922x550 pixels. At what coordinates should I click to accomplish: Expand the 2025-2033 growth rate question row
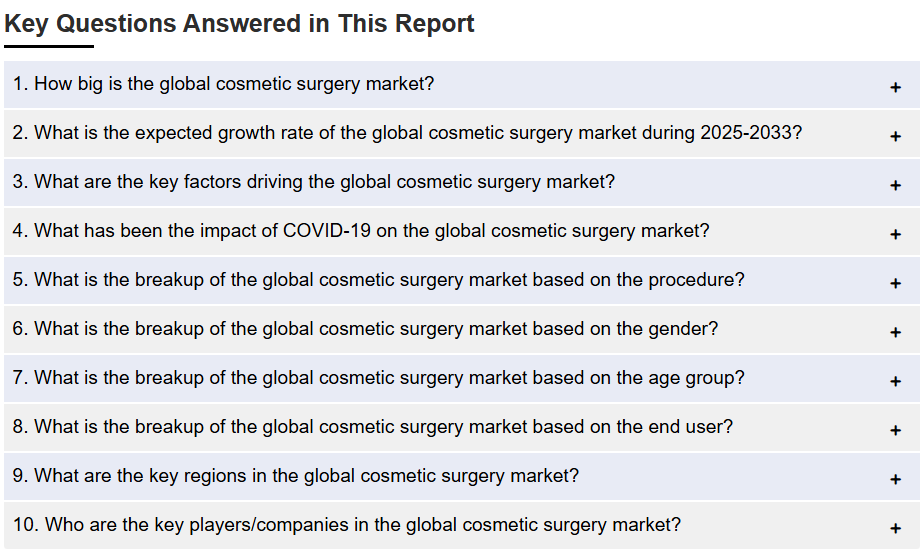click(462, 133)
